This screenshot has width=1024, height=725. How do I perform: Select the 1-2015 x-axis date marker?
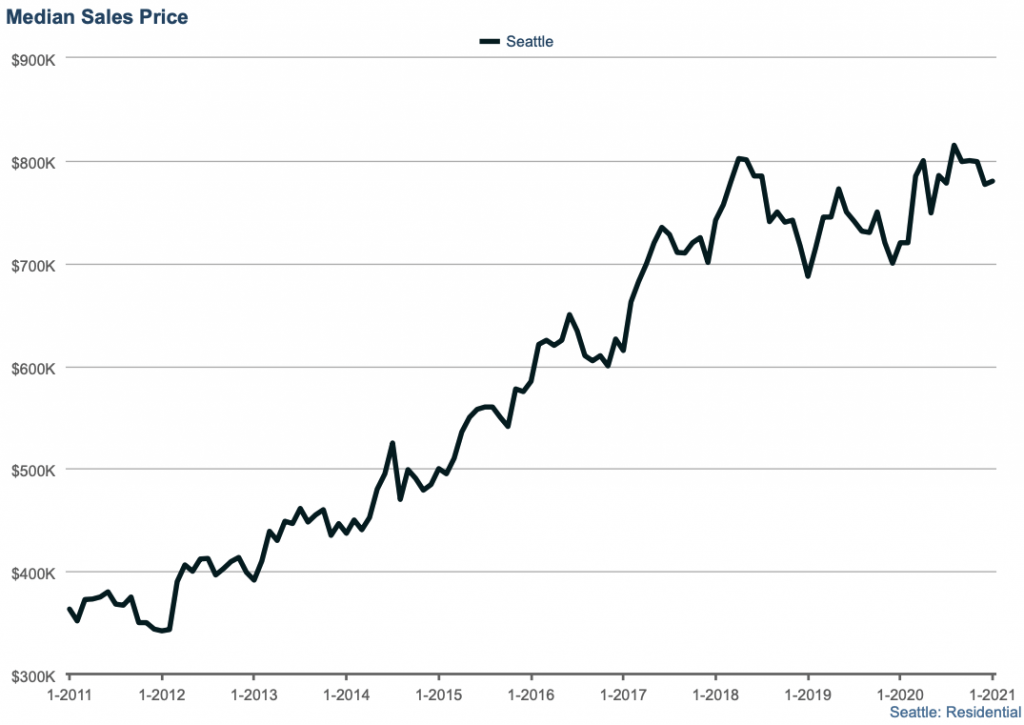[x=438, y=692]
